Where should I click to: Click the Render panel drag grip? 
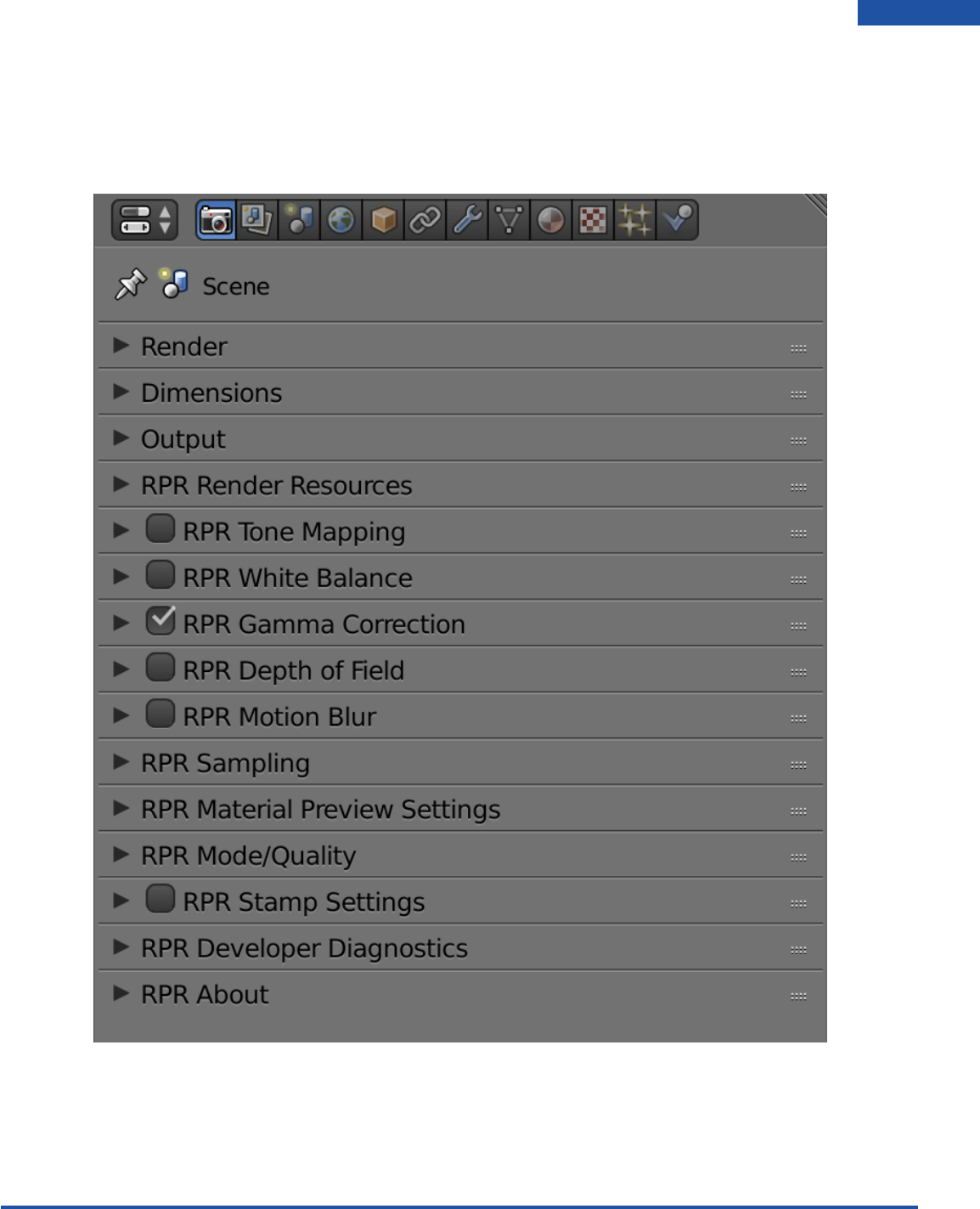tap(798, 348)
